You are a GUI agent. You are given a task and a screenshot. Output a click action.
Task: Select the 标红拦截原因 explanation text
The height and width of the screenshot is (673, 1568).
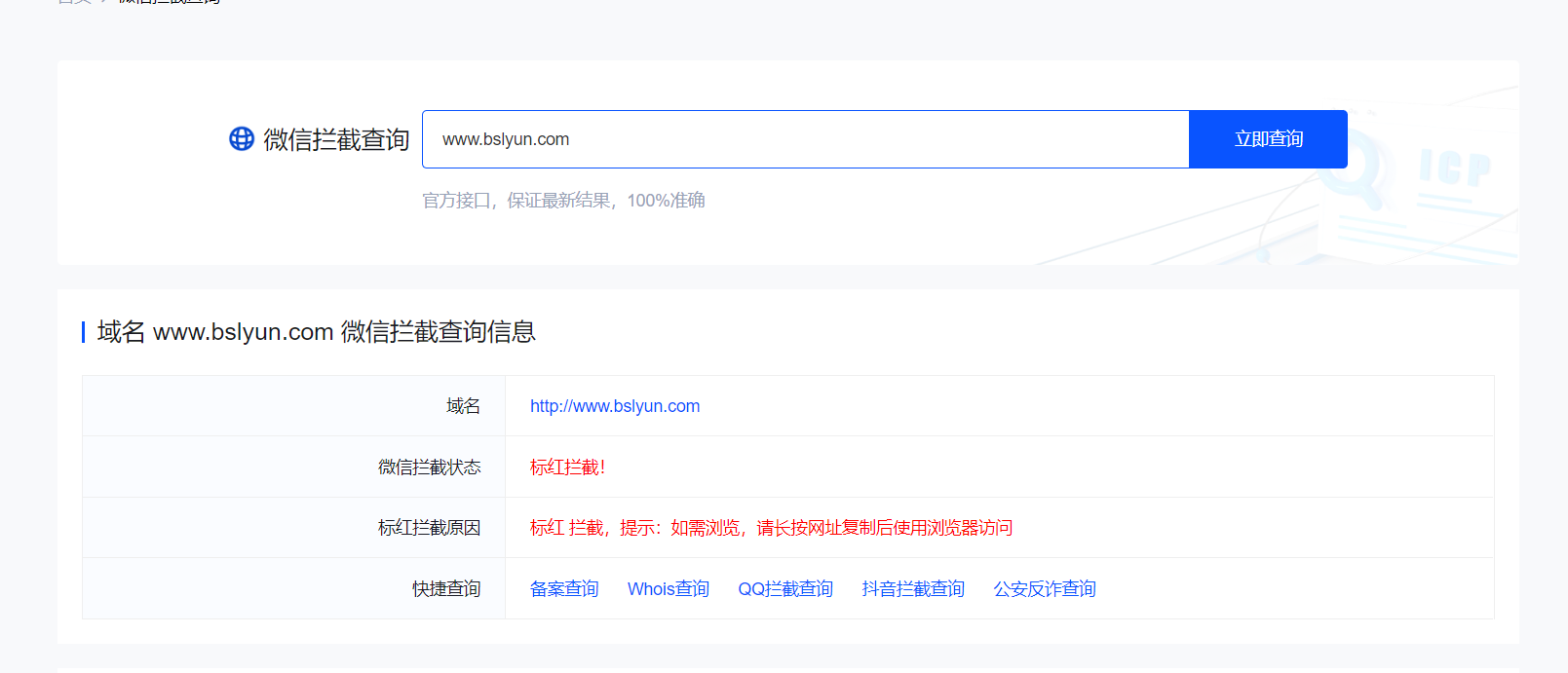[772, 528]
